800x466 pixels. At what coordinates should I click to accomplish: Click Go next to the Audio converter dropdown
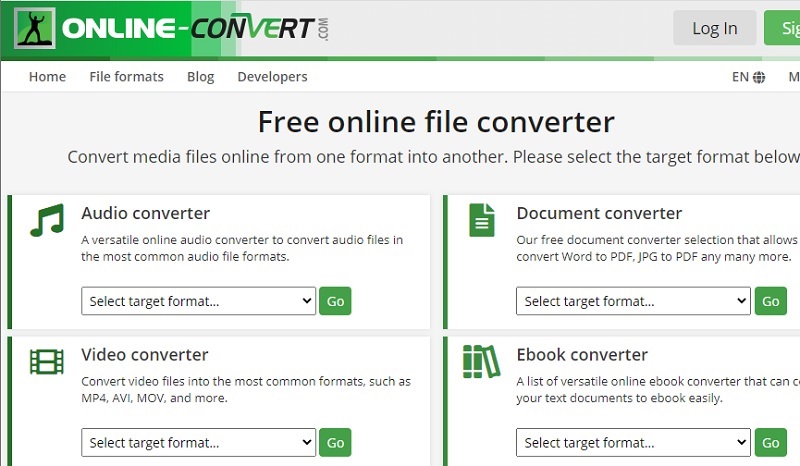click(x=335, y=301)
